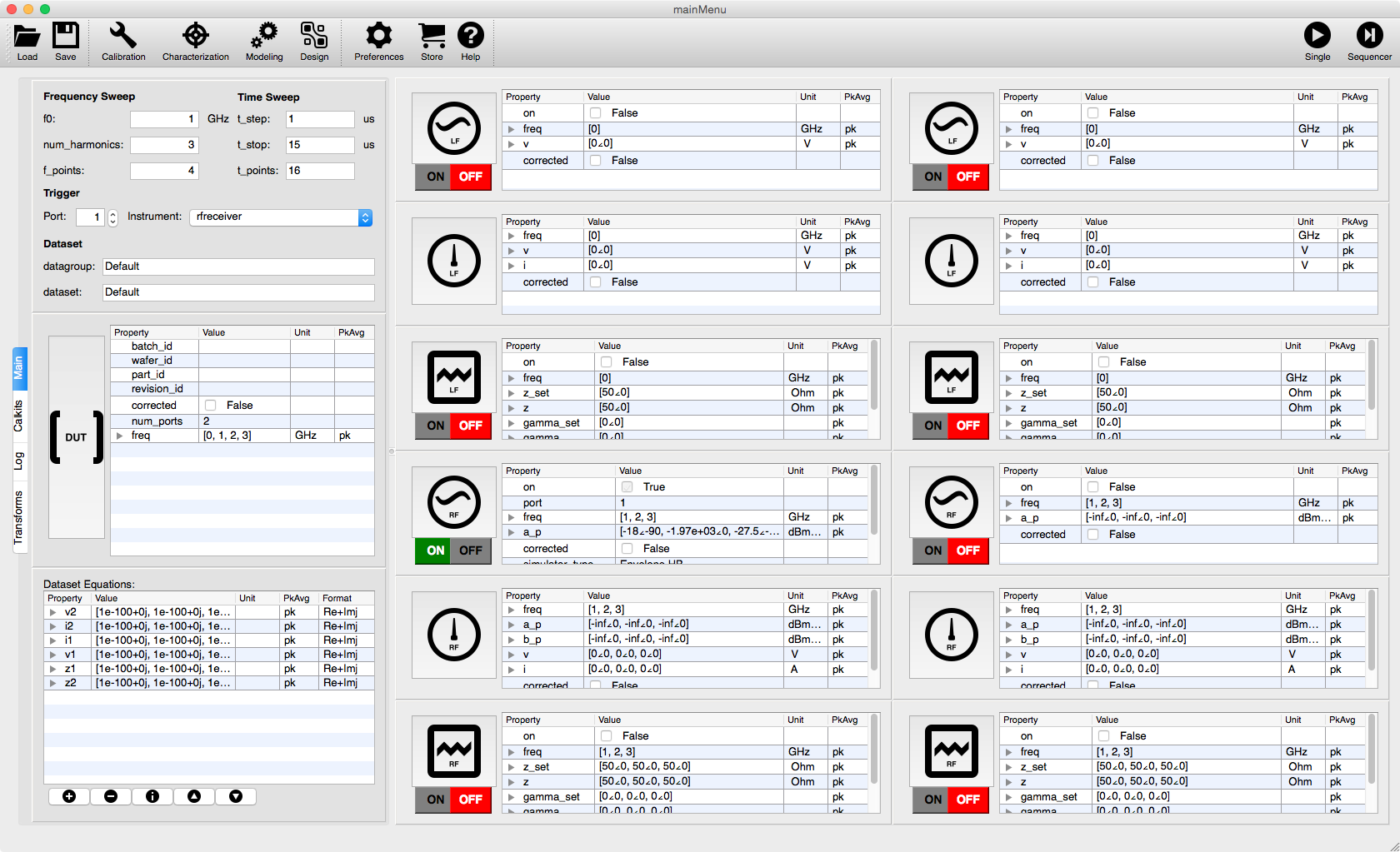The height and width of the screenshot is (852, 1400).
Task: Click the scrollbar of right LF tuner table
Action: click(x=1372, y=375)
